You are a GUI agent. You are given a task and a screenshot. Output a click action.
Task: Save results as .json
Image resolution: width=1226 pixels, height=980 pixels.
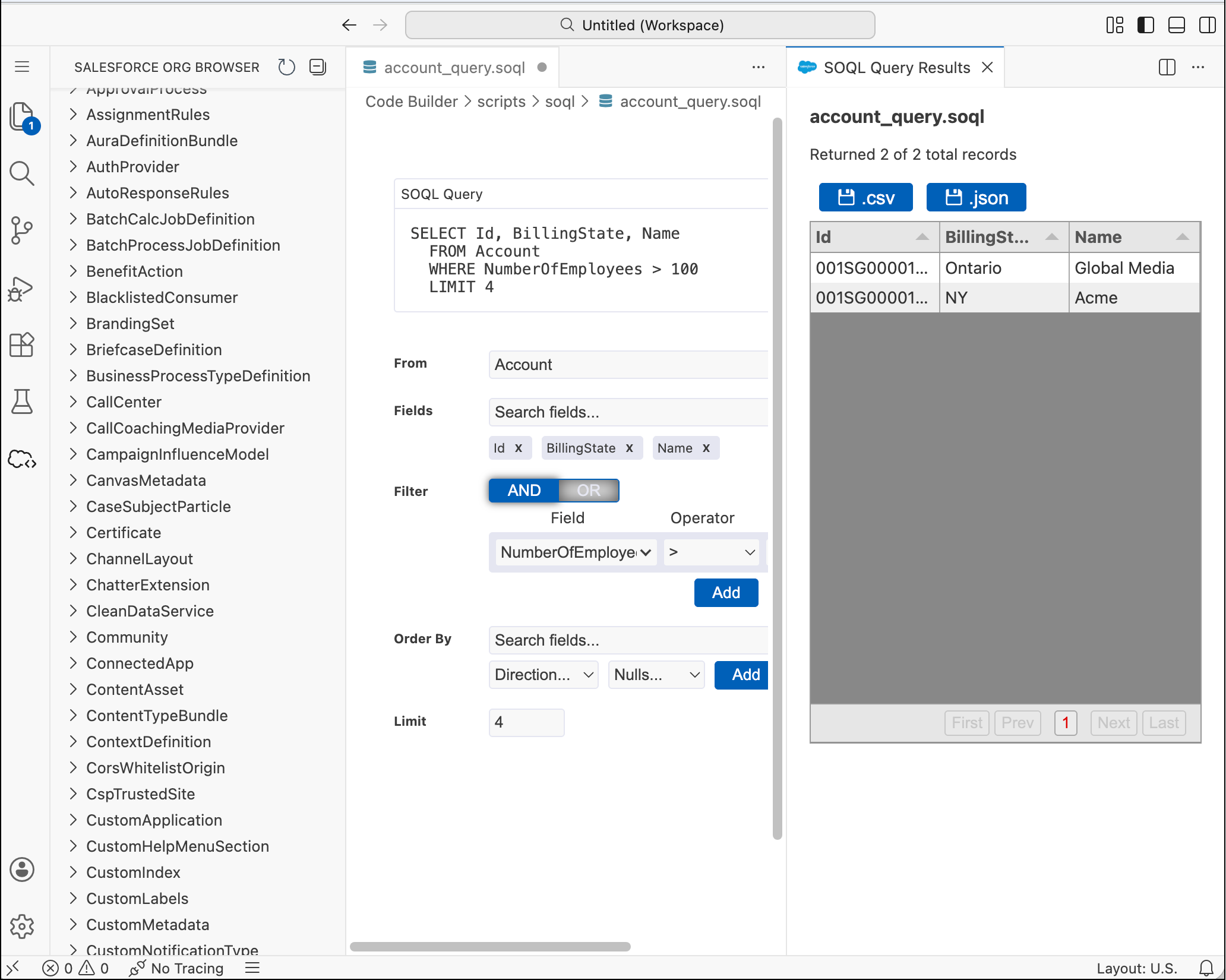pyautogui.click(x=976, y=197)
